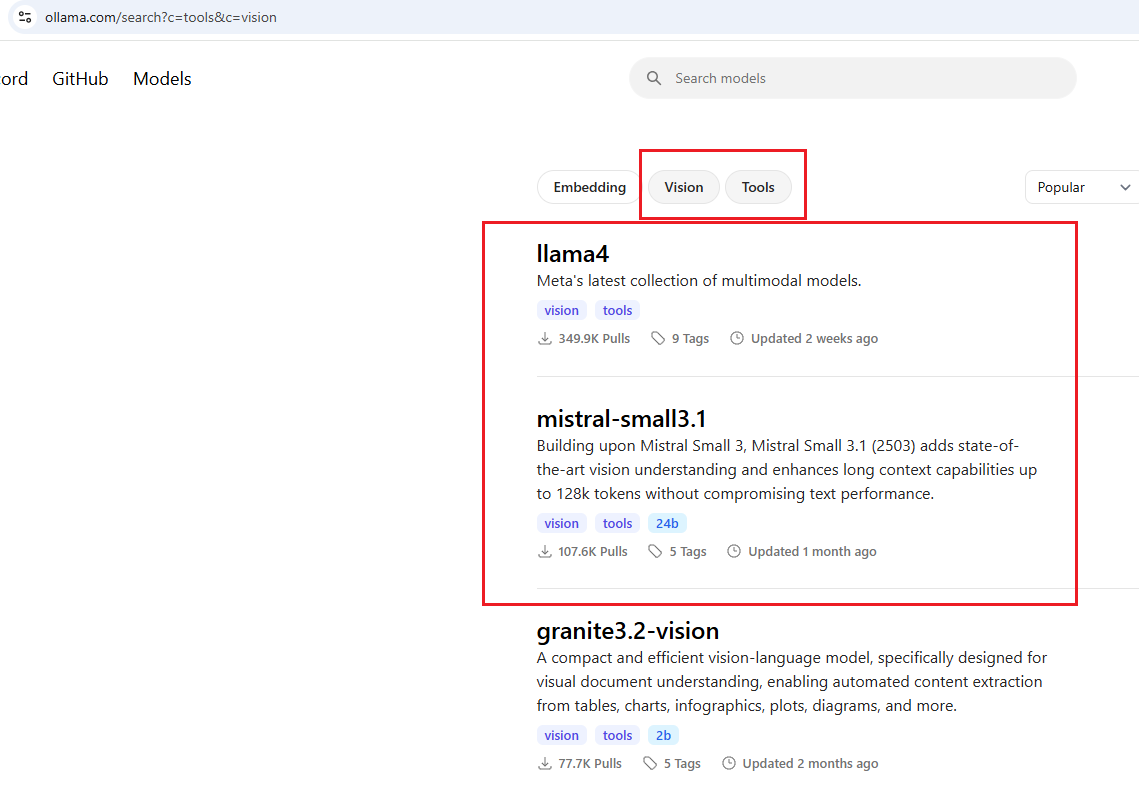The image size is (1139, 795).
Task: Open the granite3.2-vision model page
Action: 628,631
